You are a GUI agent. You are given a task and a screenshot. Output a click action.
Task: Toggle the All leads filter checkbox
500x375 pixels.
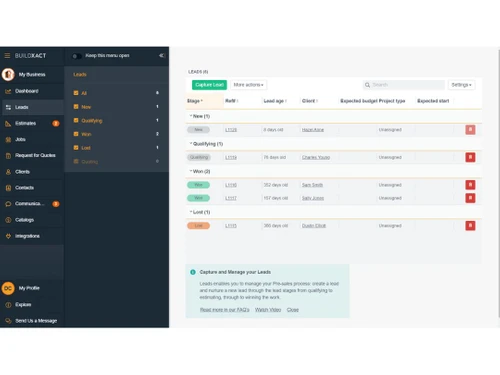76,93
